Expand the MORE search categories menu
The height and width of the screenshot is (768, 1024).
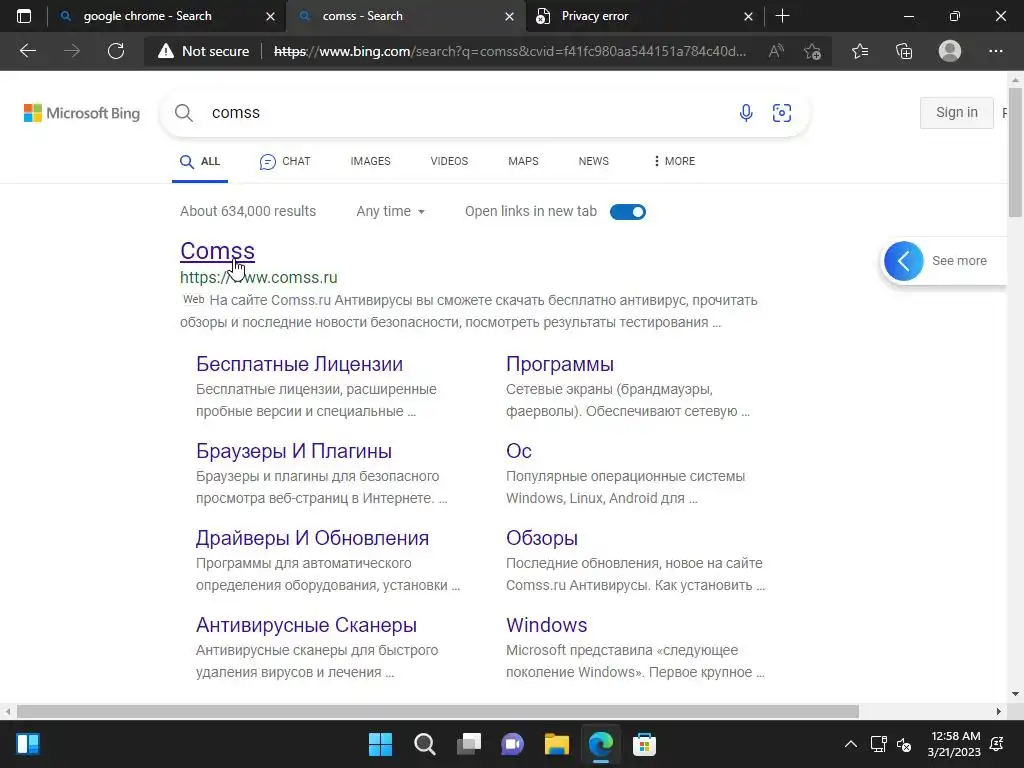[674, 161]
